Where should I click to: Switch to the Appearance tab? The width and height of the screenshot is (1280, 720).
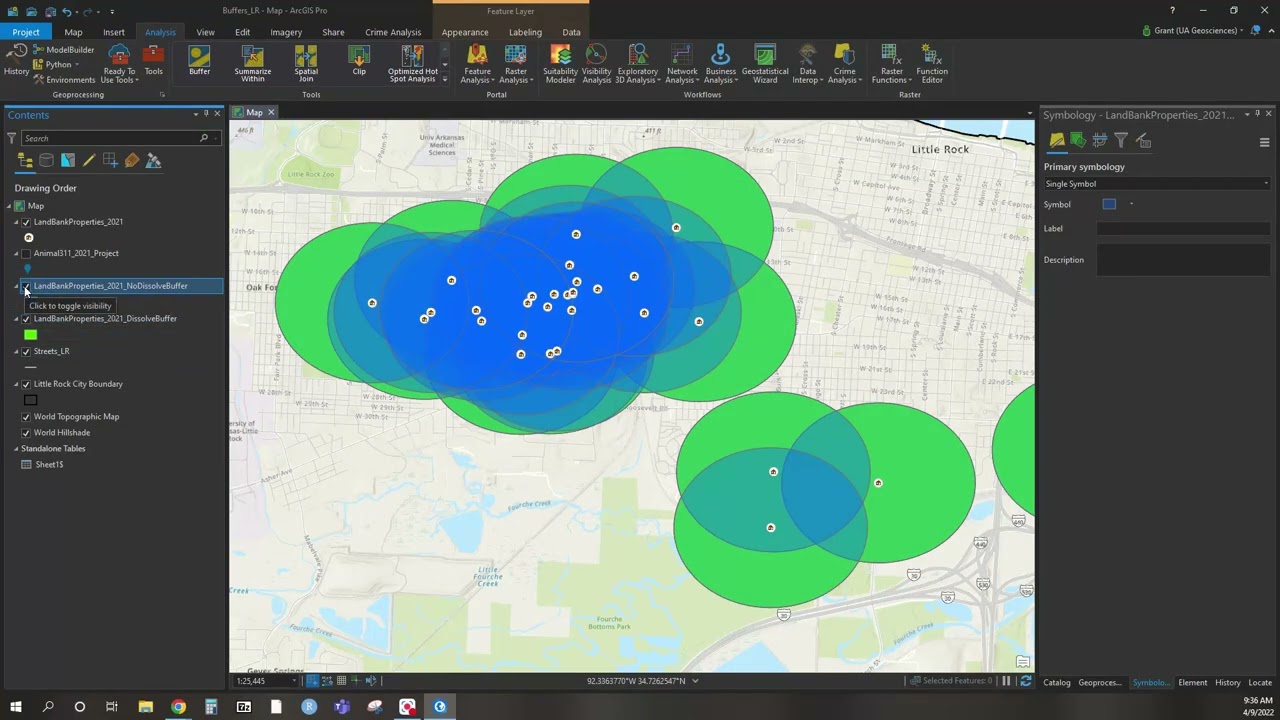click(x=465, y=32)
